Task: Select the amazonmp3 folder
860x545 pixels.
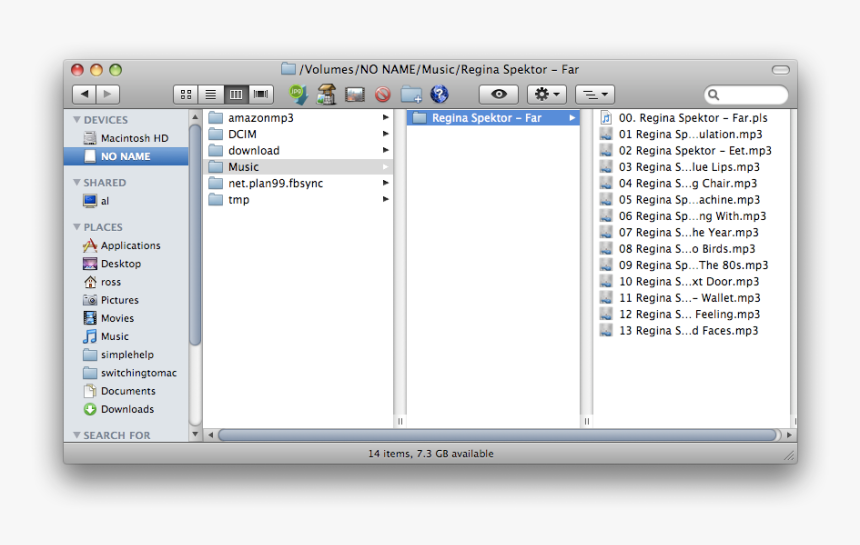Action: [x=298, y=118]
